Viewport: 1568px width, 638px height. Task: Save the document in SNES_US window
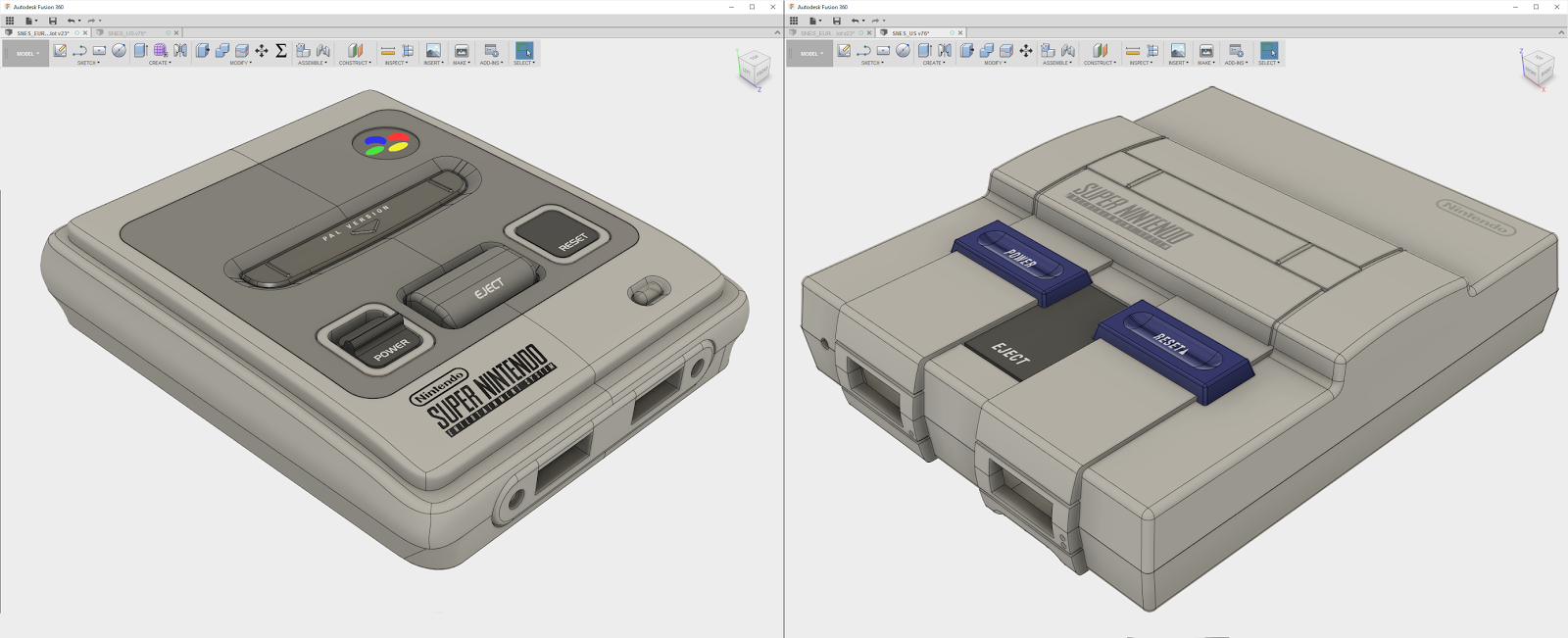pos(837,21)
